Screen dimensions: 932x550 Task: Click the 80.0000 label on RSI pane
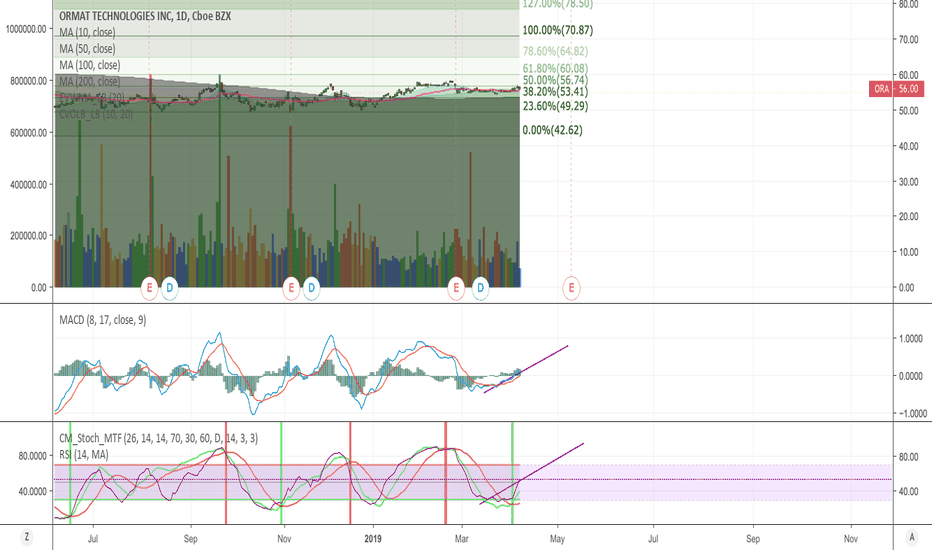[x=33, y=456]
